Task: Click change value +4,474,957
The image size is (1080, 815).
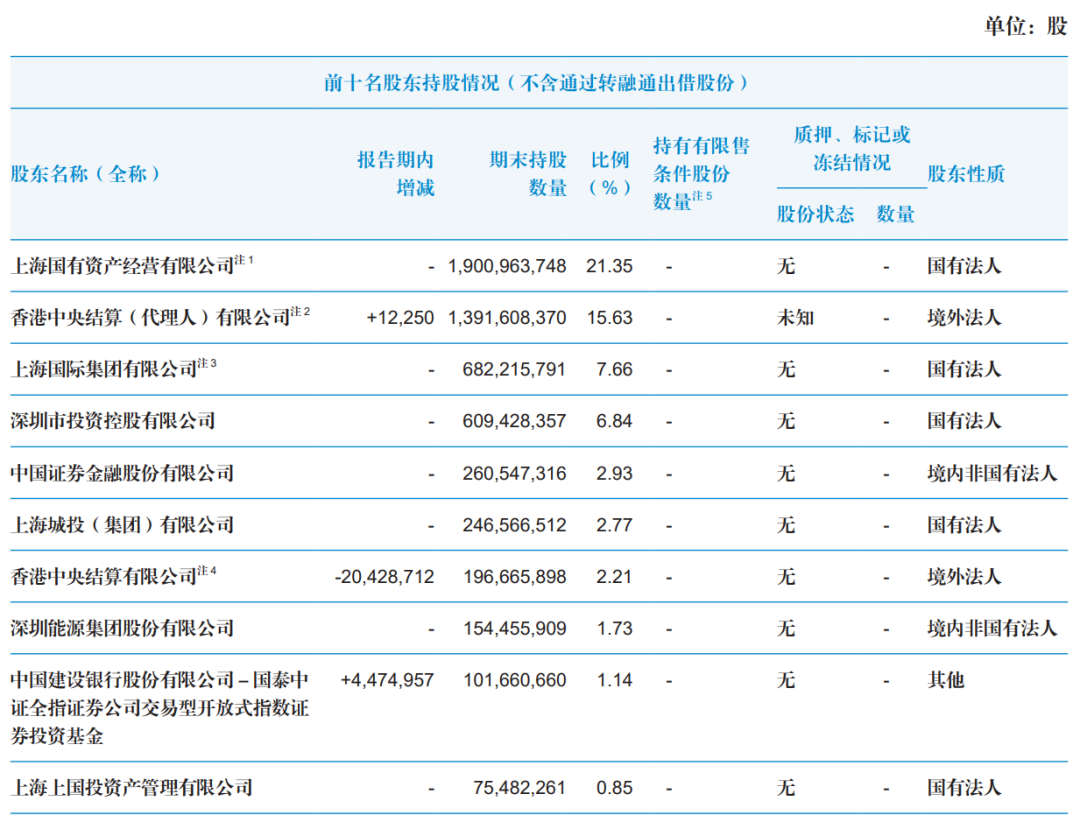Action: (387, 680)
